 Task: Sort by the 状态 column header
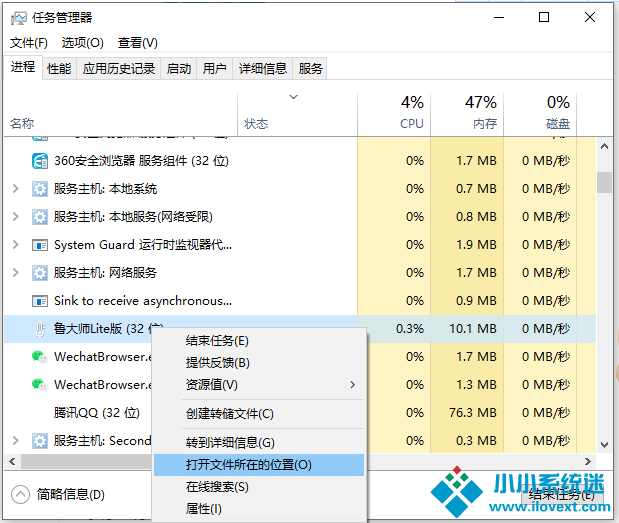pyautogui.click(x=297, y=115)
